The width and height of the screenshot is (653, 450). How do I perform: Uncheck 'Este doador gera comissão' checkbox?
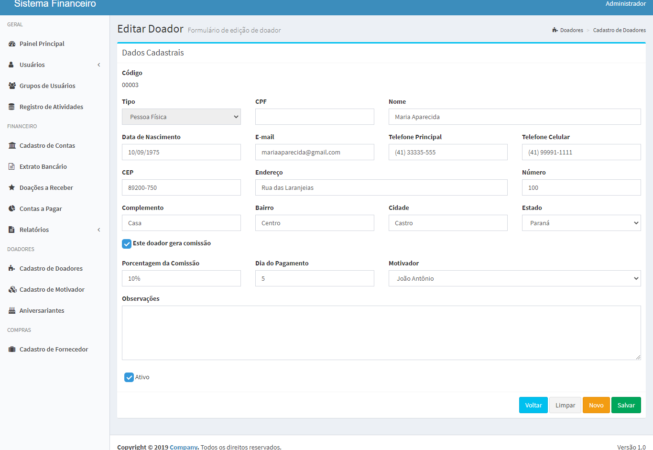(127, 243)
